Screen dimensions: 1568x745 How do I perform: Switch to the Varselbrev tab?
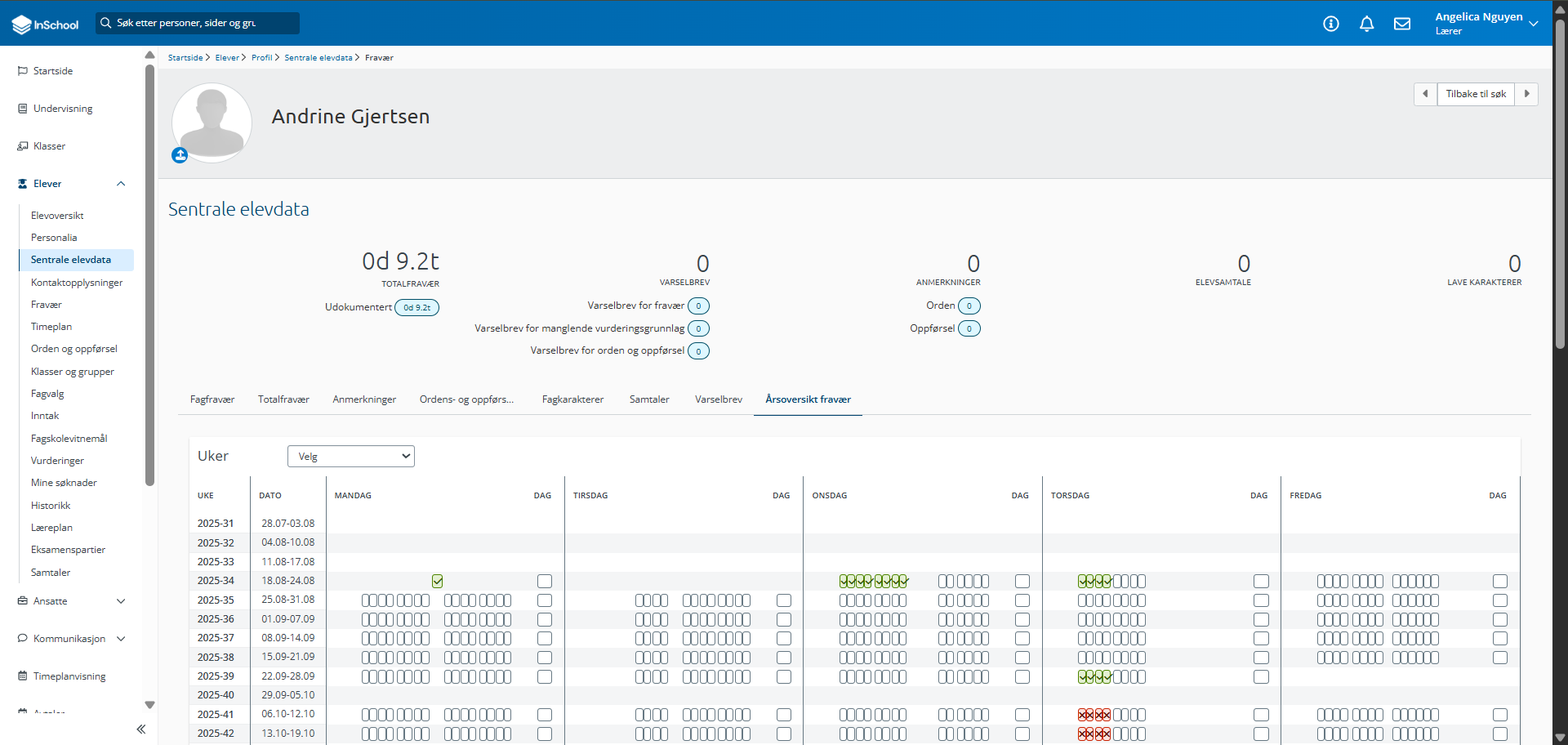click(x=719, y=399)
